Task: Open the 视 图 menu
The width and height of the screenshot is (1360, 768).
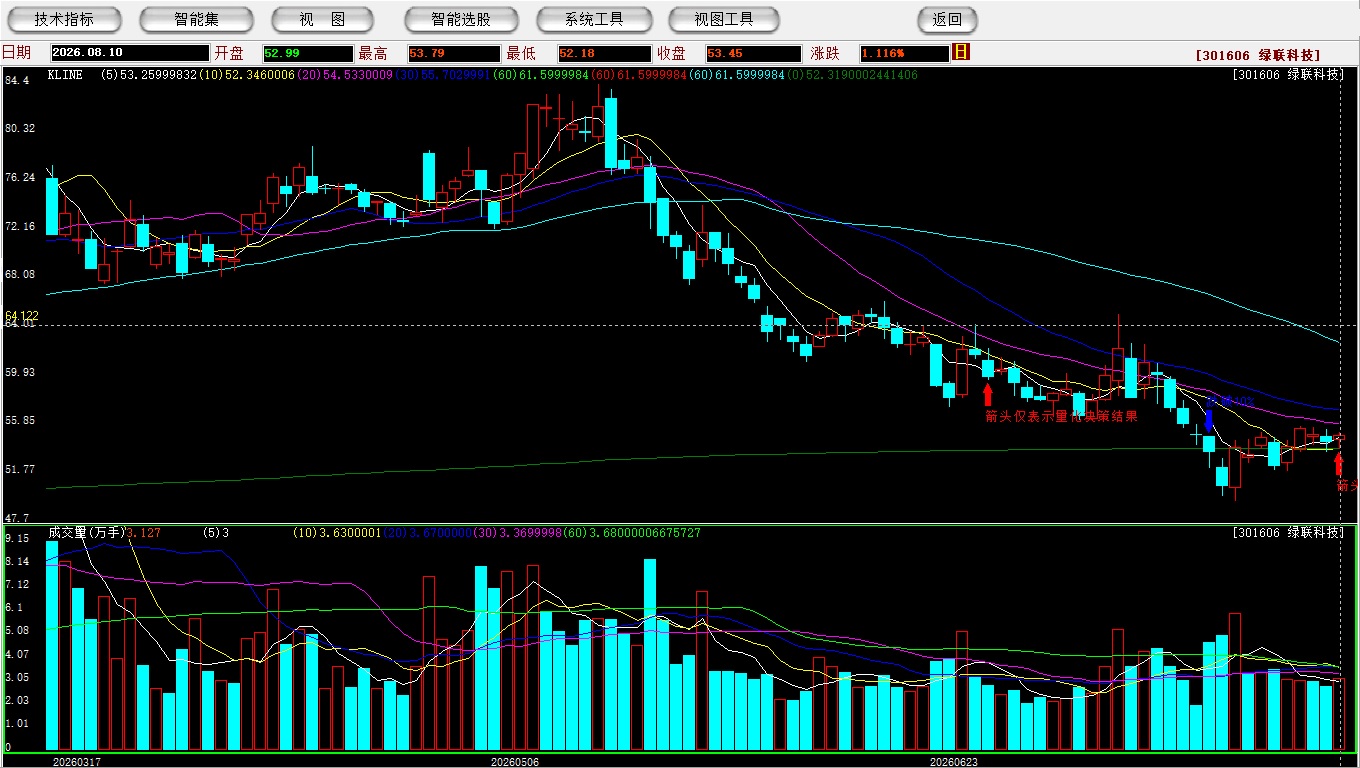Action: coord(322,19)
